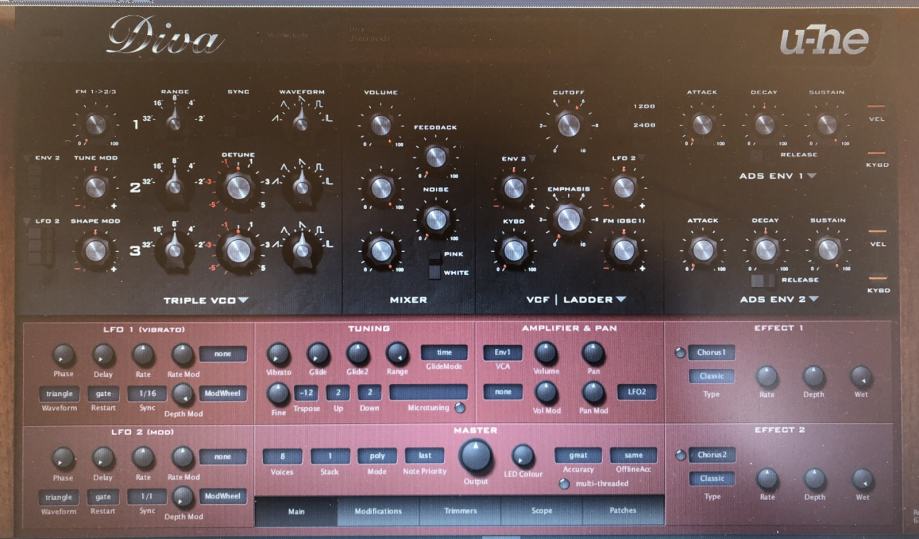919x539 pixels.
Task: Toggle the 2400 filter slope option
Action: click(x=644, y=125)
